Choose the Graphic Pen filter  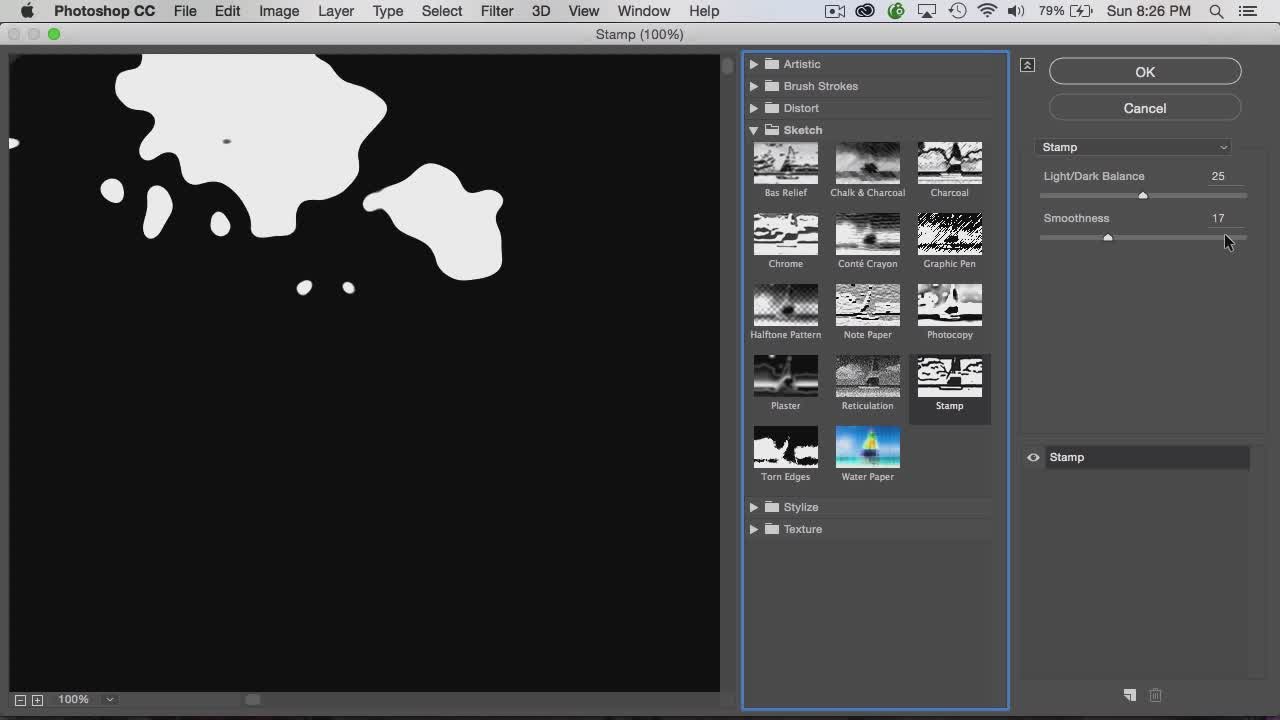tap(949, 234)
